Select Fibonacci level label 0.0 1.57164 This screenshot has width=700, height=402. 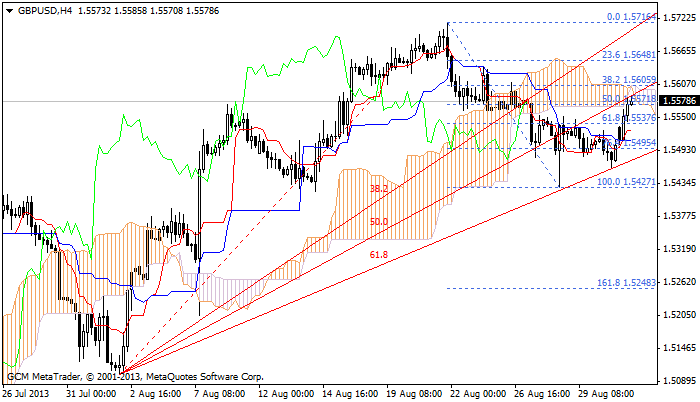pos(631,17)
